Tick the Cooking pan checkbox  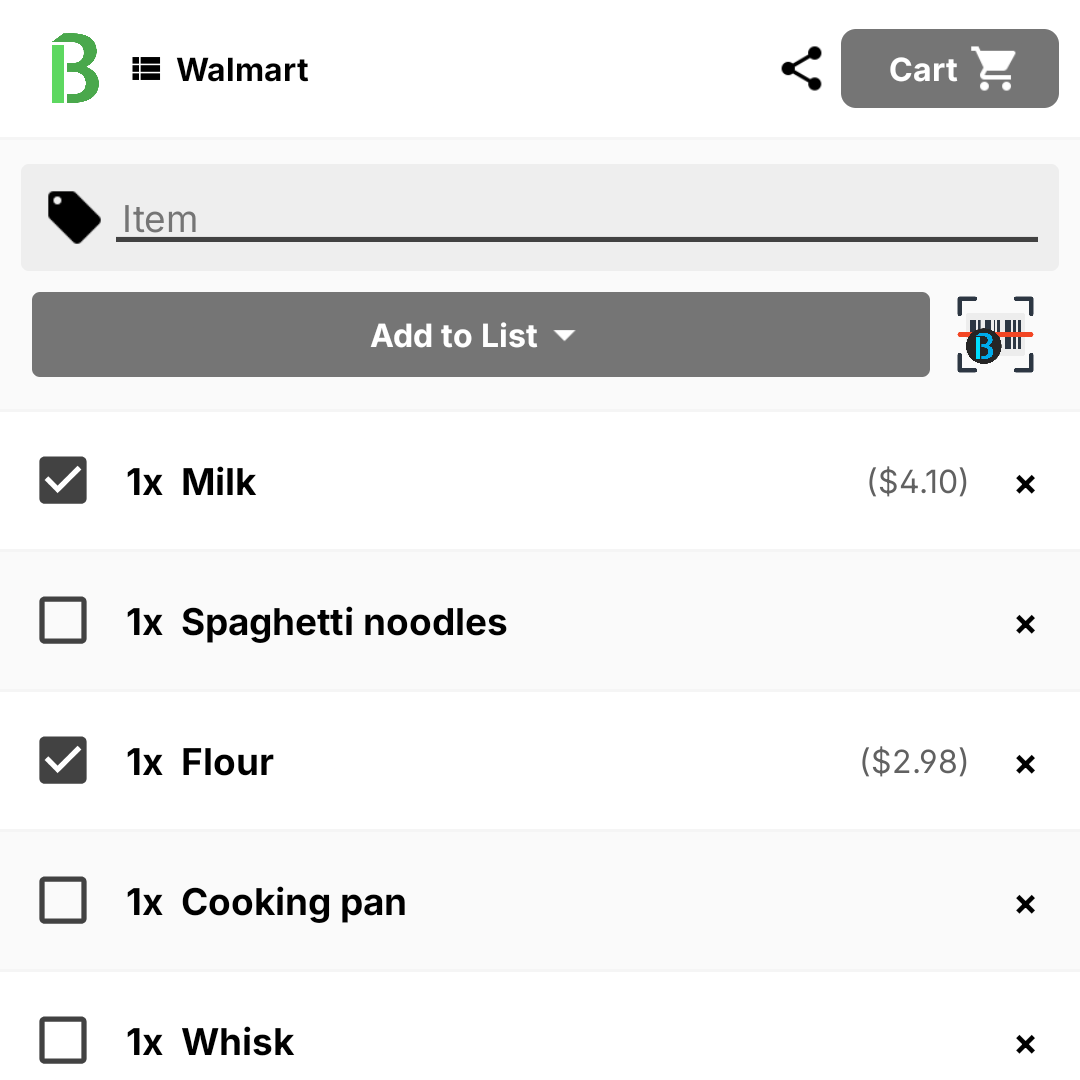(63, 900)
